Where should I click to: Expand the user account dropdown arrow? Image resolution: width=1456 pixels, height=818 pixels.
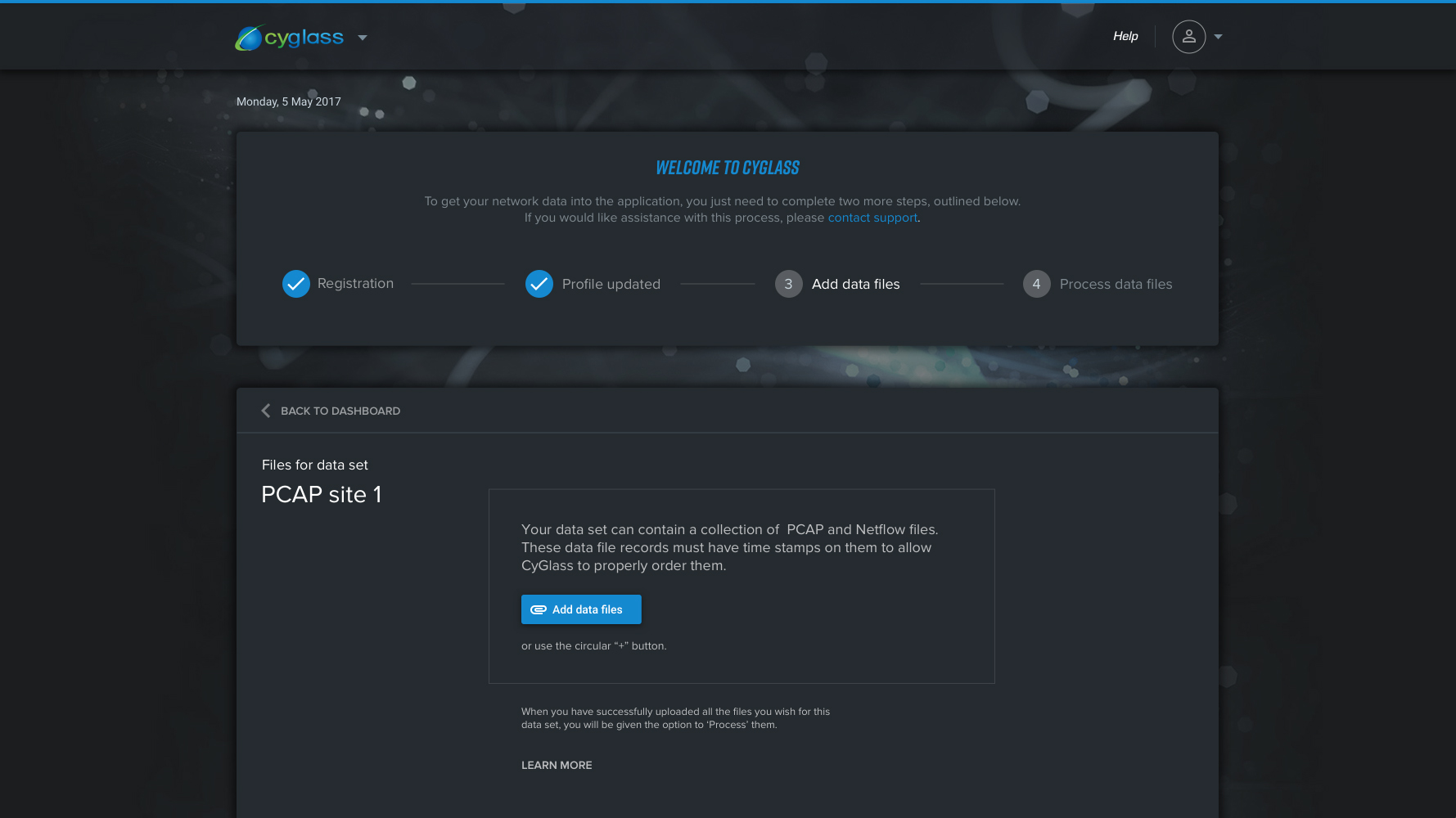tap(1218, 37)
